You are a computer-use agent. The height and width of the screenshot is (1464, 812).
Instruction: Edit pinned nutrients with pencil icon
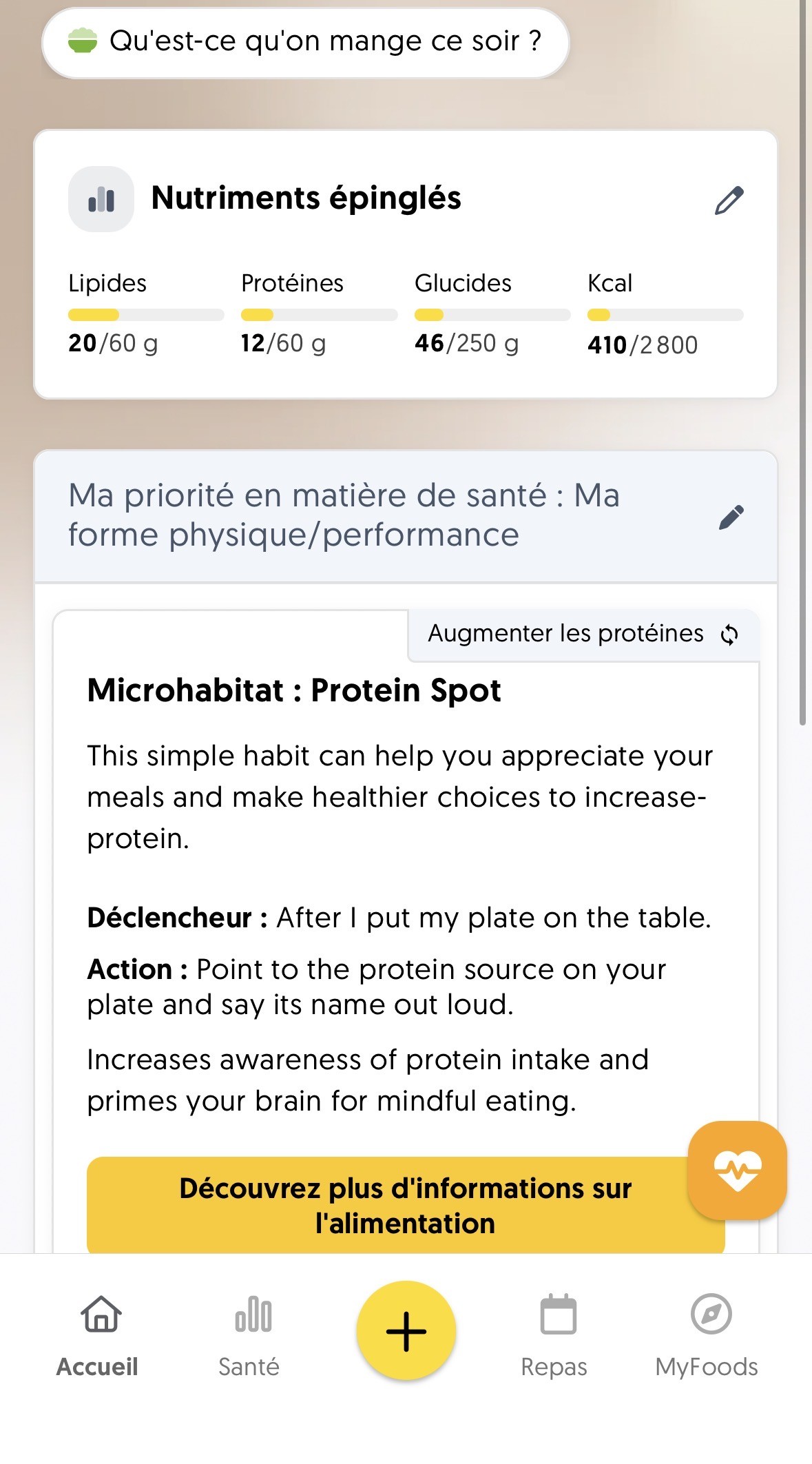coord(729,200)
